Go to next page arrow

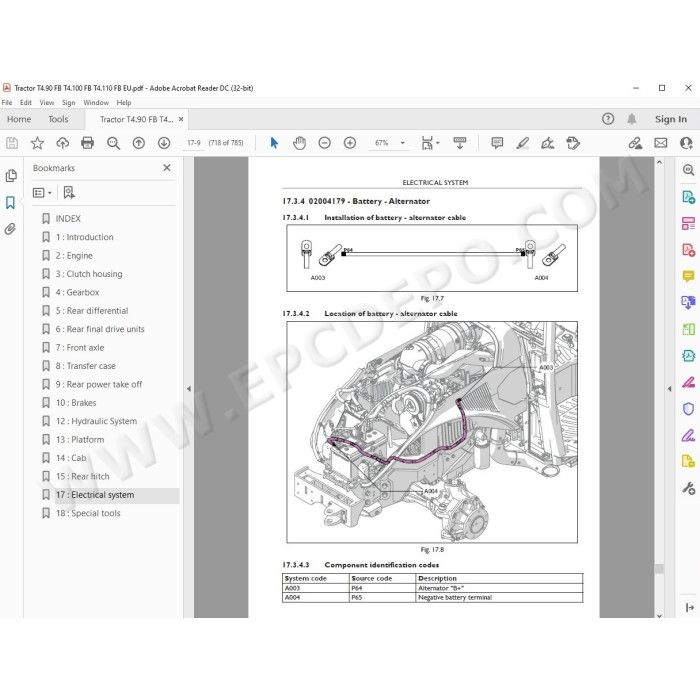(164, 143)
